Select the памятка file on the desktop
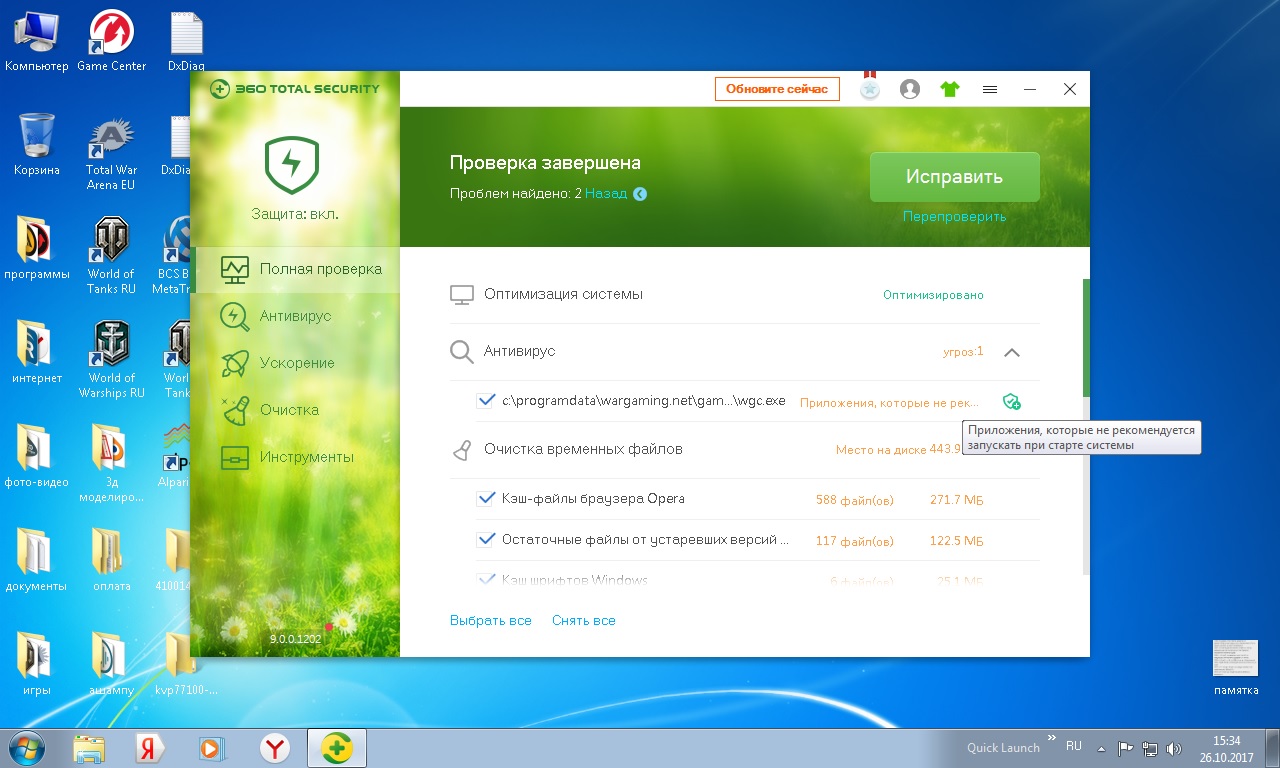 pos(1236,668)
